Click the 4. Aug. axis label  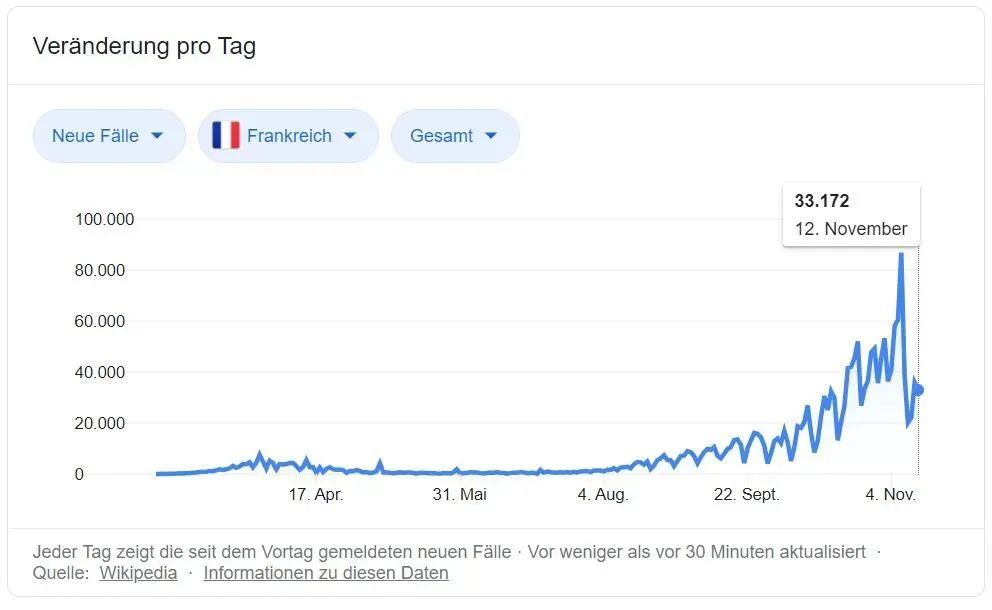tap(603, 494)
